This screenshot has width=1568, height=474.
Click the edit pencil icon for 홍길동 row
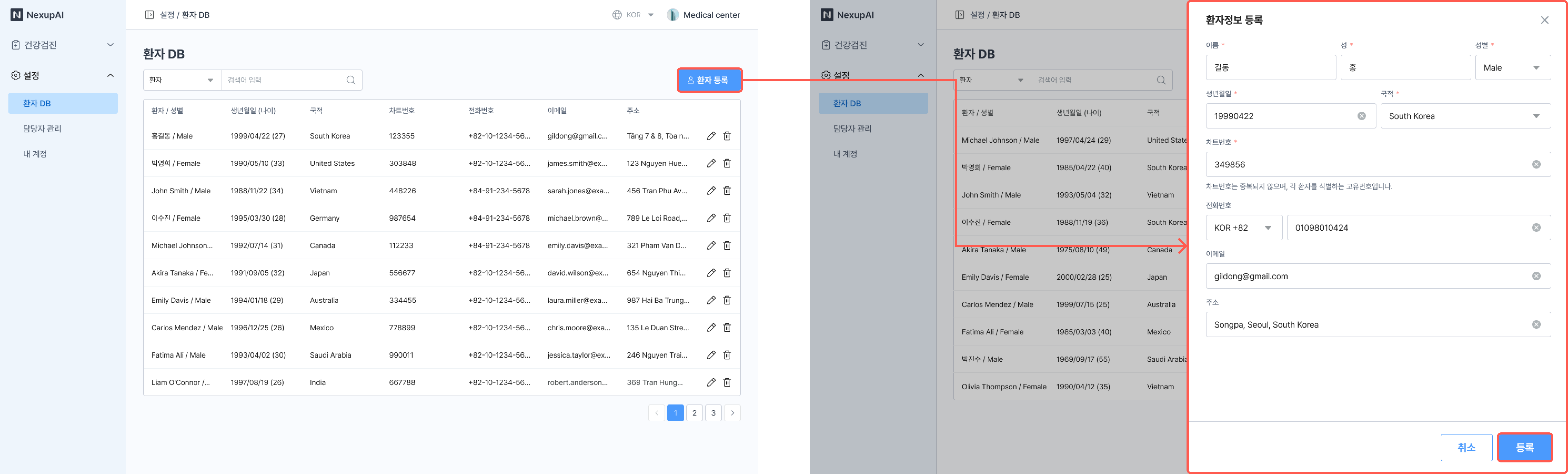(x=710, y=136)
